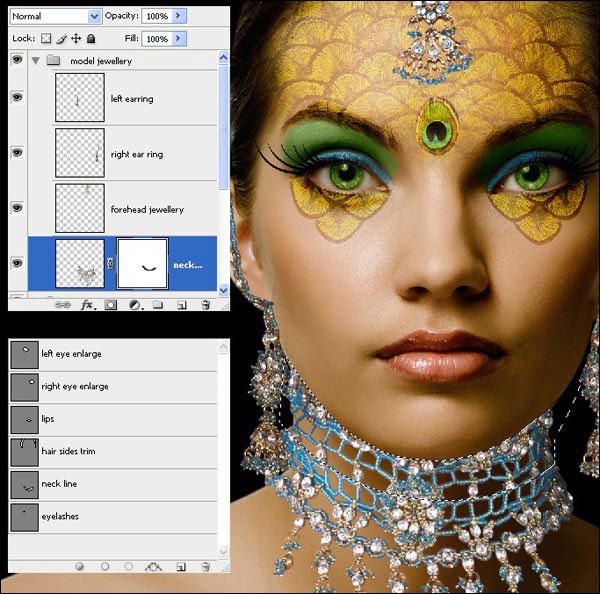
Task: Delete layer using Layers panel trash icon
Action: point(204,304)
